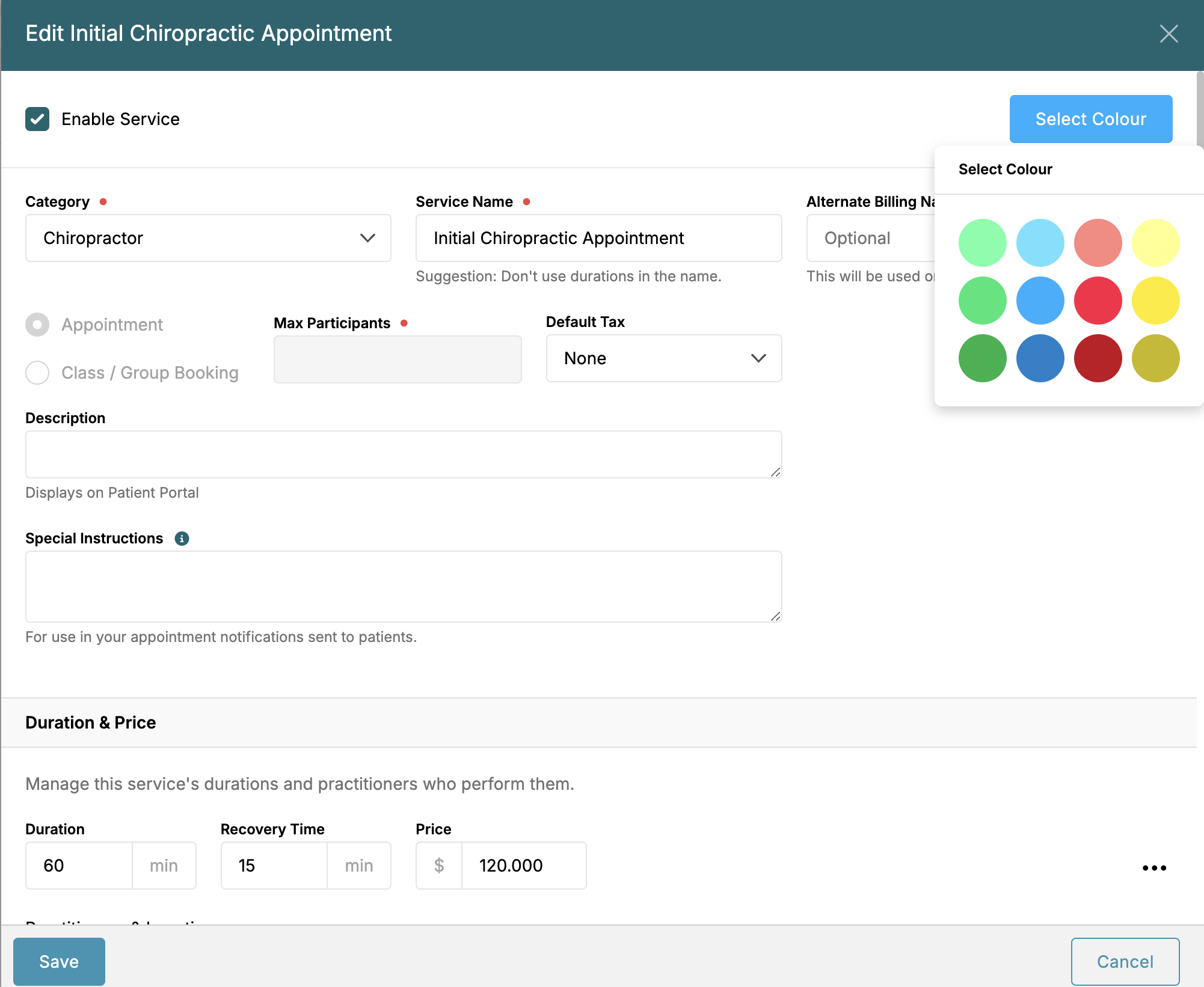Click into the Service Name field
Viewport: 1204px width, 987px height.
[598, 238]
